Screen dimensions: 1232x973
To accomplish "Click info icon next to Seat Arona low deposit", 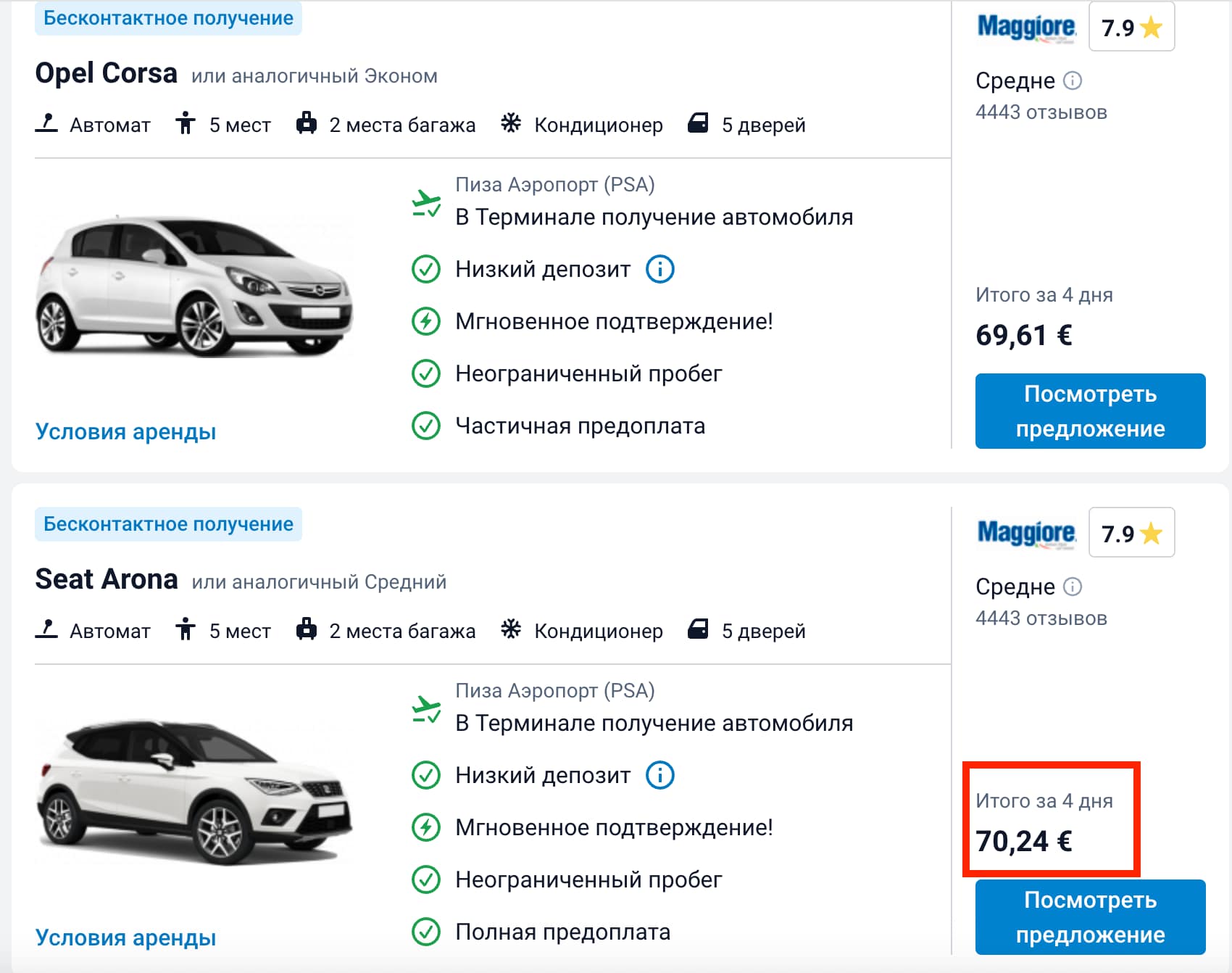I will tap(659, 775).
